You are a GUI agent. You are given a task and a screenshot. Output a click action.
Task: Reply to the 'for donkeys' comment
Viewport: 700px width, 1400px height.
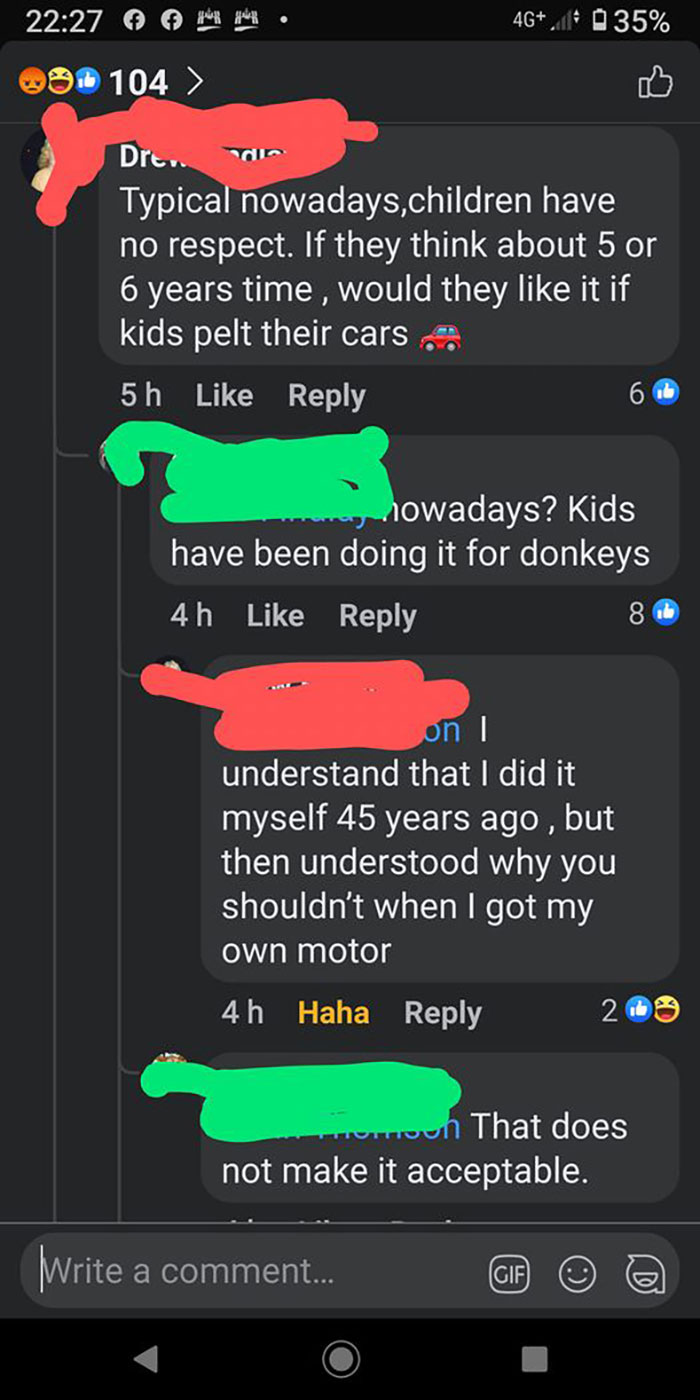point(378,616)
